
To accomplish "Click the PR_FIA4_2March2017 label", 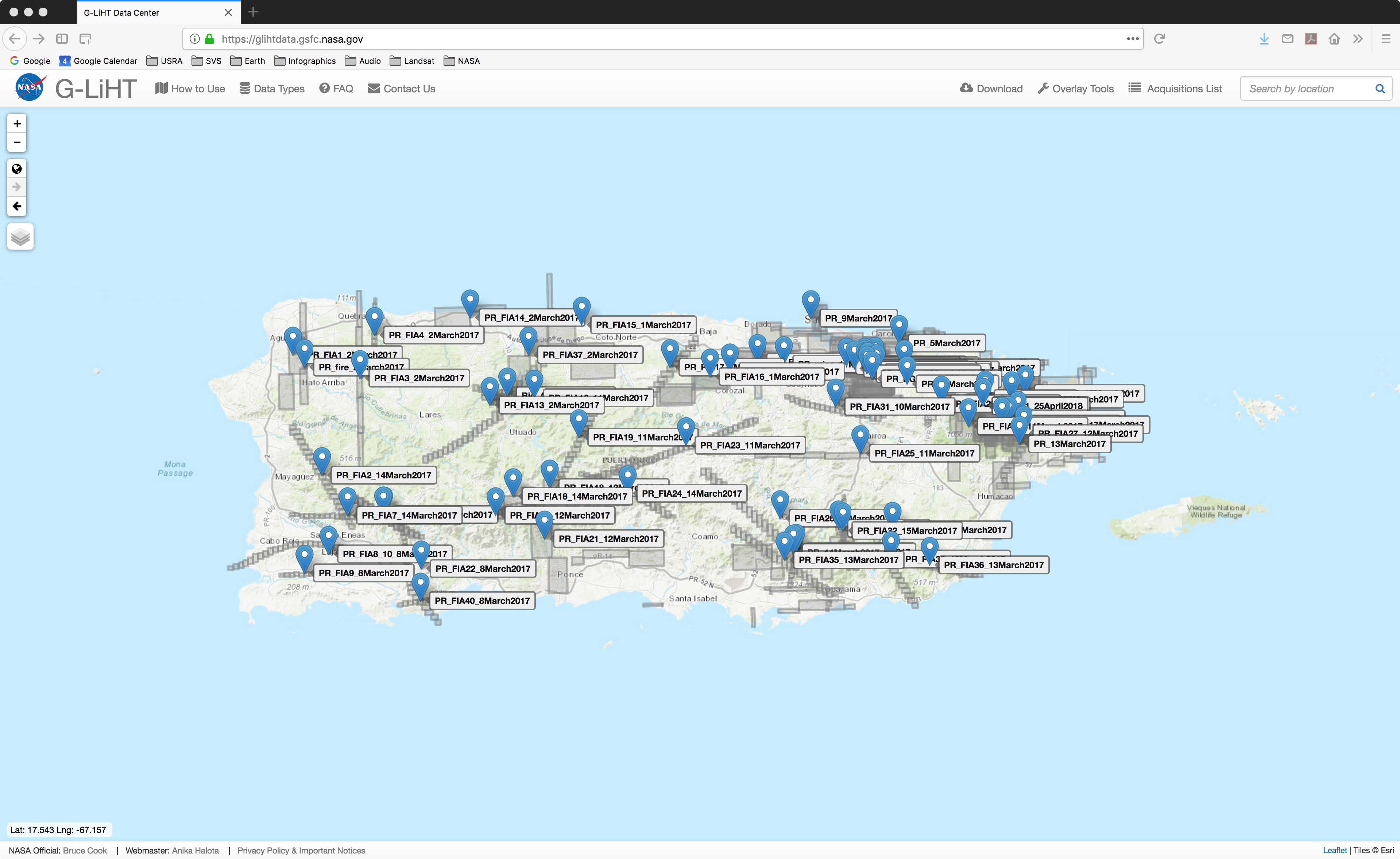I will click(433, 335).
